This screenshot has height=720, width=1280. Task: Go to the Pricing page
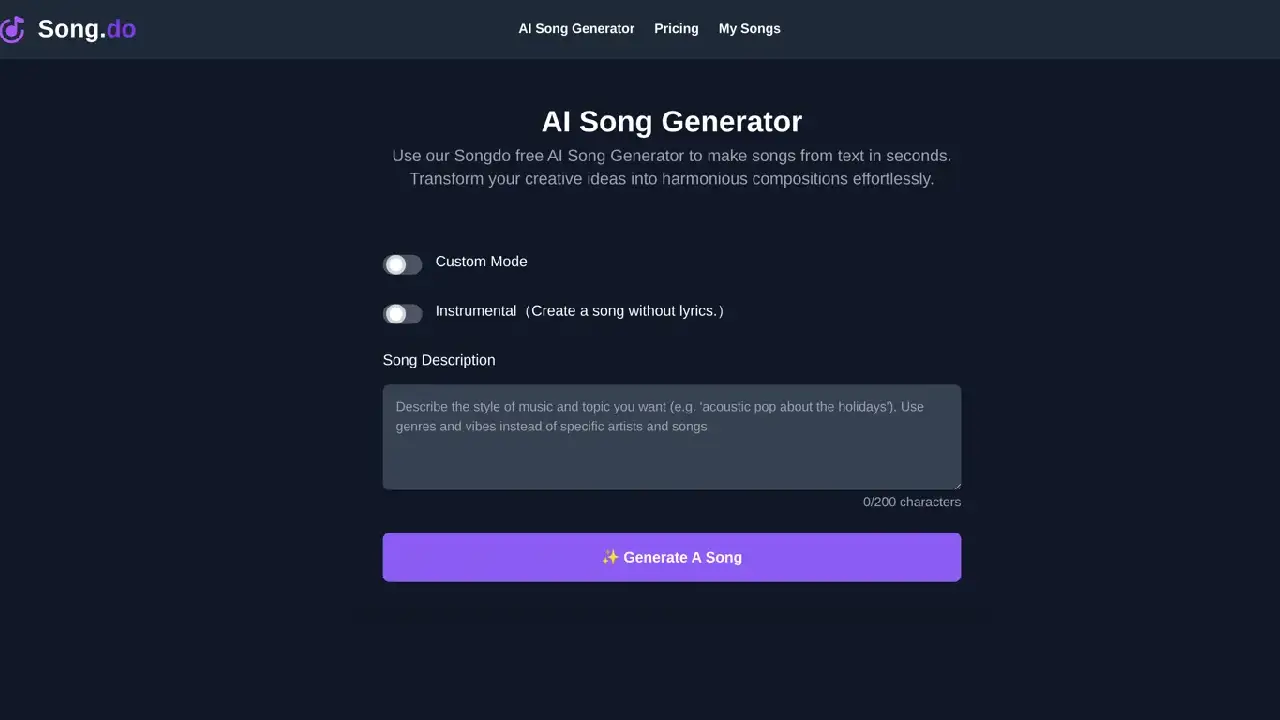click(676, 29)
